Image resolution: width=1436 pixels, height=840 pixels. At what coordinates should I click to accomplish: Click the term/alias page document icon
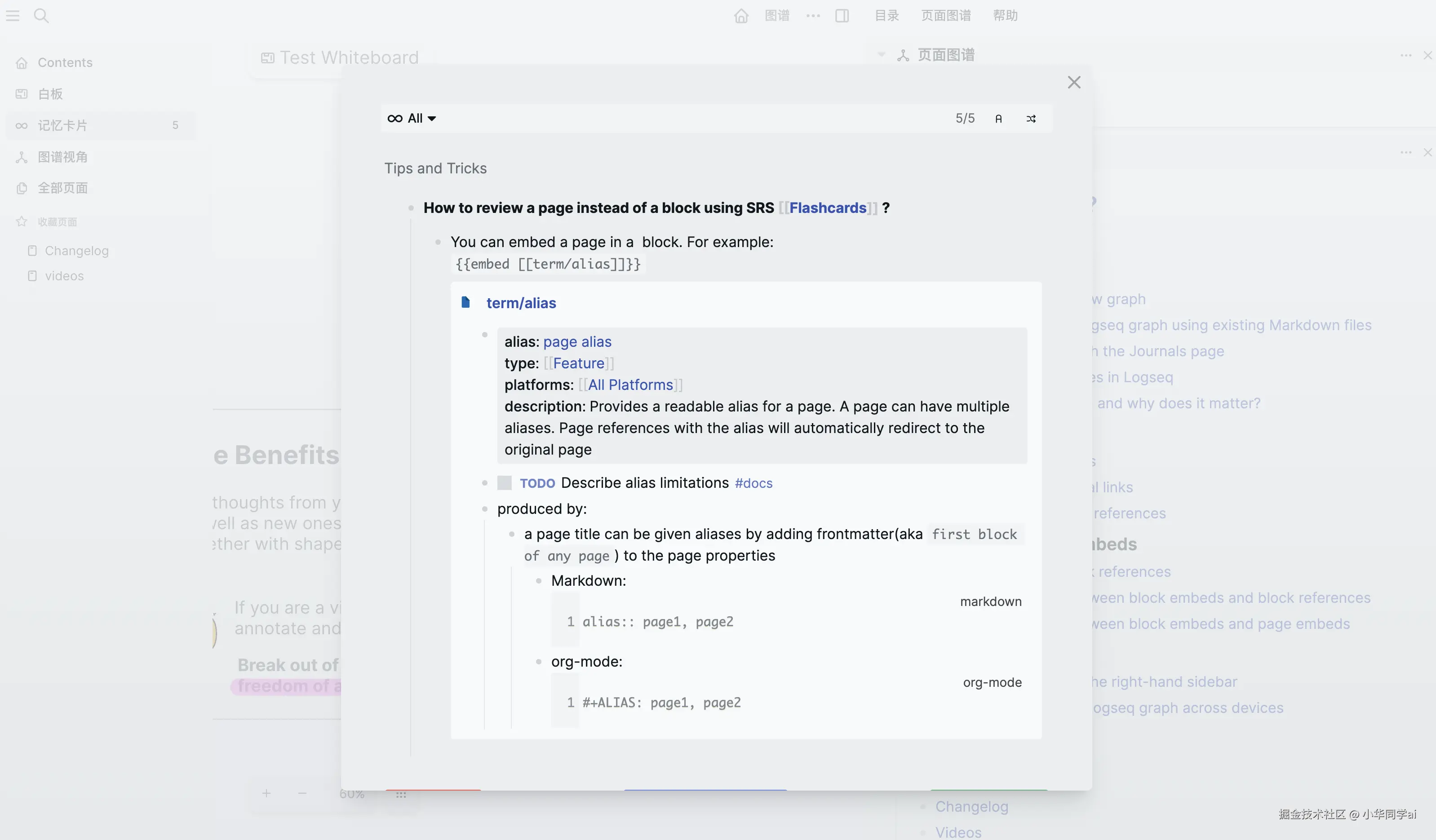pyautogui.click(x=465, y=302)
